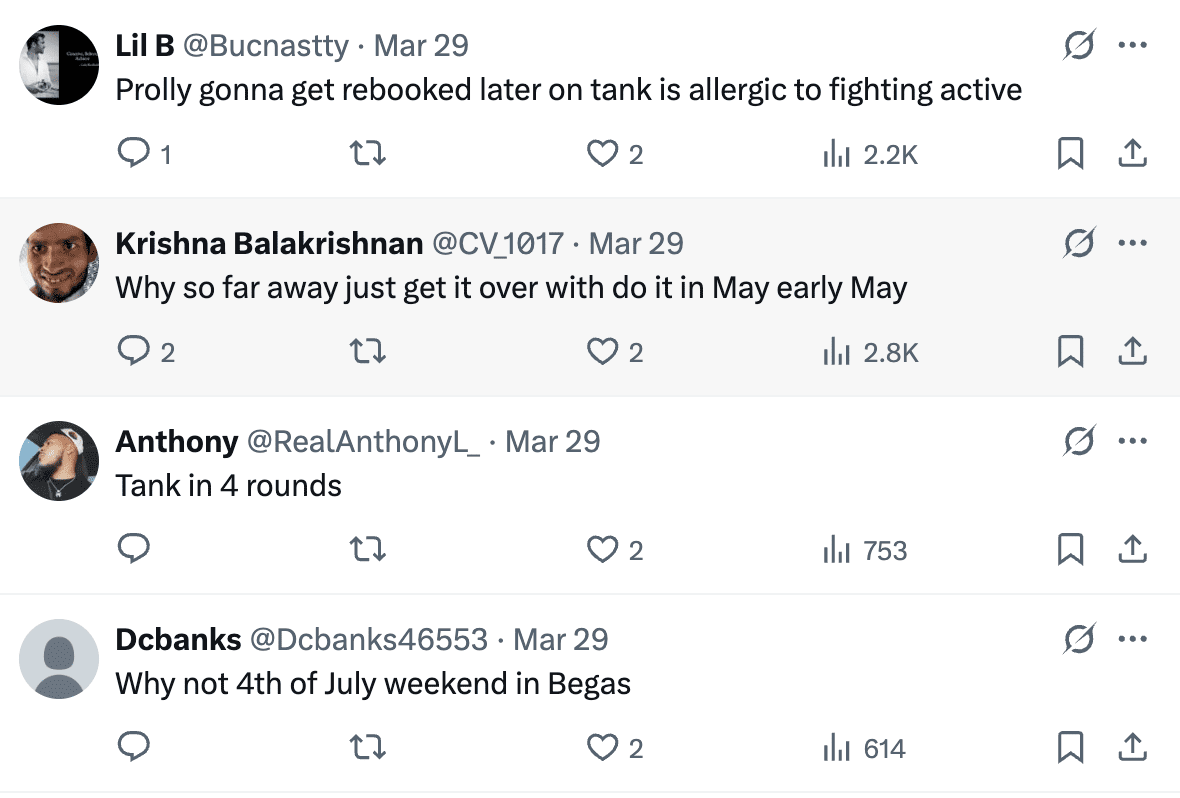1180x798 pixels.
Task: Open Grok actions on Anthony's tweet
Action: pos(1078,439)
